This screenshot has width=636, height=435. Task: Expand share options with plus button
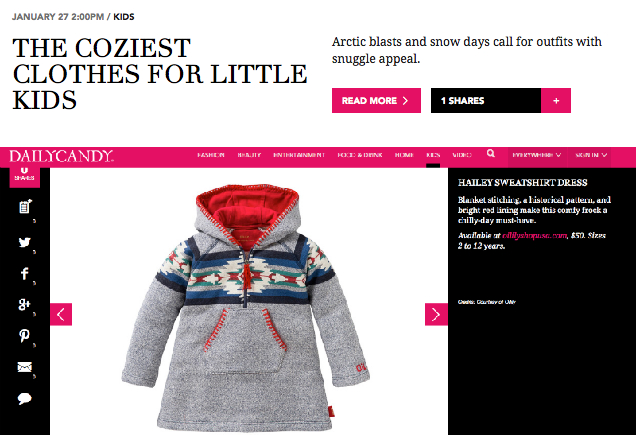coord(556,101)
